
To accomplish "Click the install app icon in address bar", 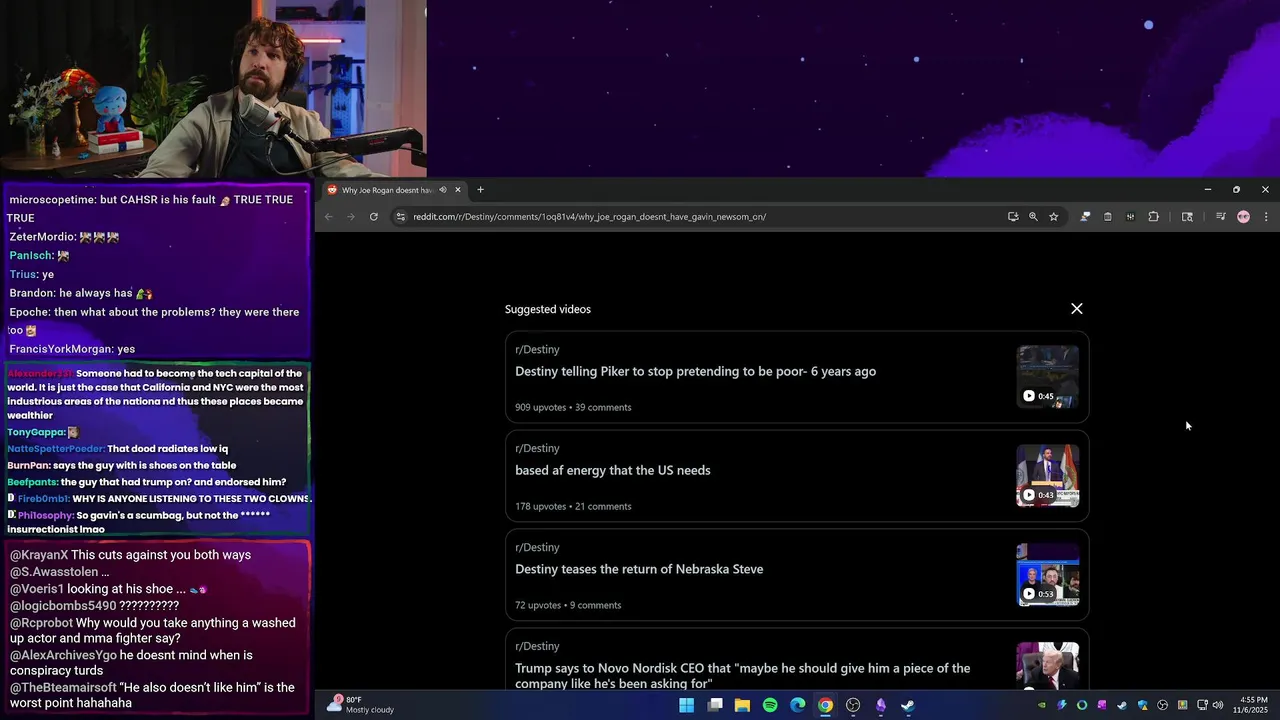I will [x=1013, y=216].
